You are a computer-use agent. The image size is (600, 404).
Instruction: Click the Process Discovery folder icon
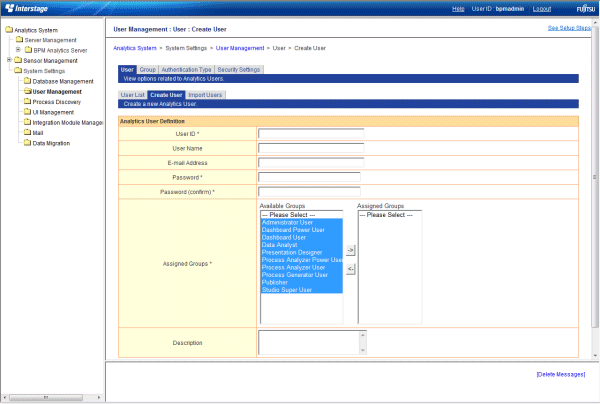(x=27, y=101)
